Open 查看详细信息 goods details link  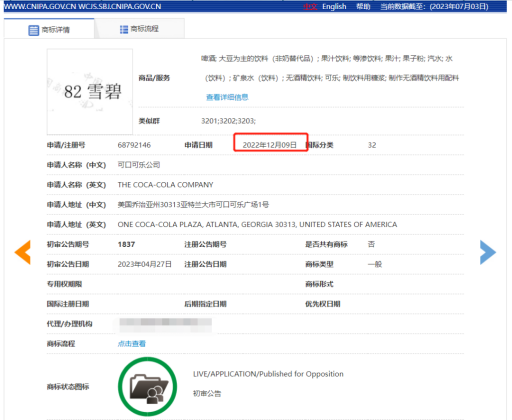(x=227, y=97)
